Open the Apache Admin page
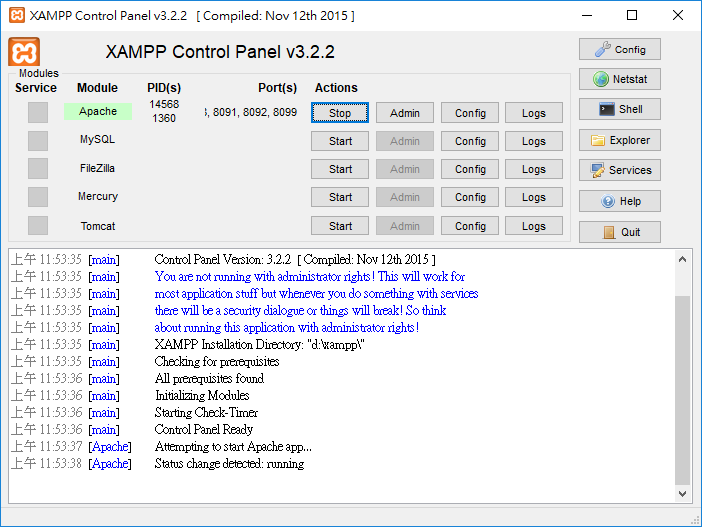 [x=405, y=113]
